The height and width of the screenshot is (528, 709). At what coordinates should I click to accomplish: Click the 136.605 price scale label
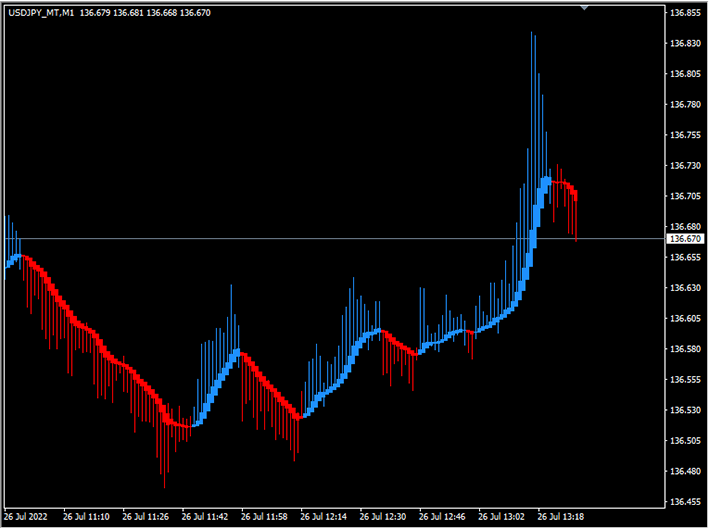[685, 318]
